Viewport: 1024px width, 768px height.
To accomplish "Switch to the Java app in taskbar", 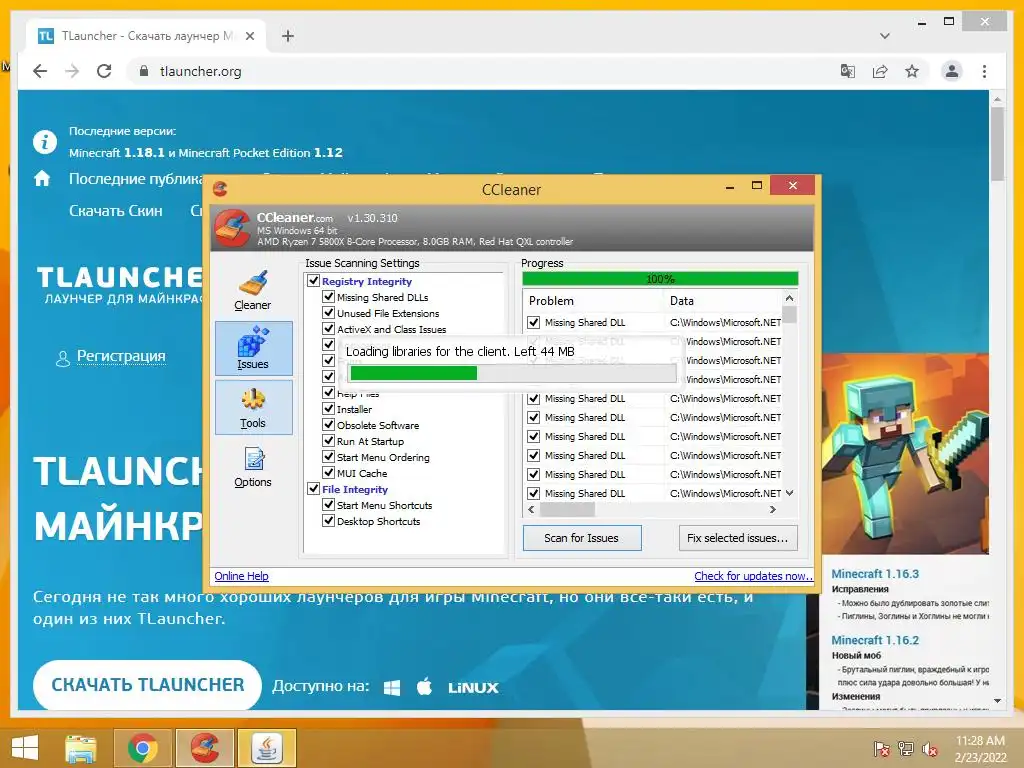I will (266, 748).
